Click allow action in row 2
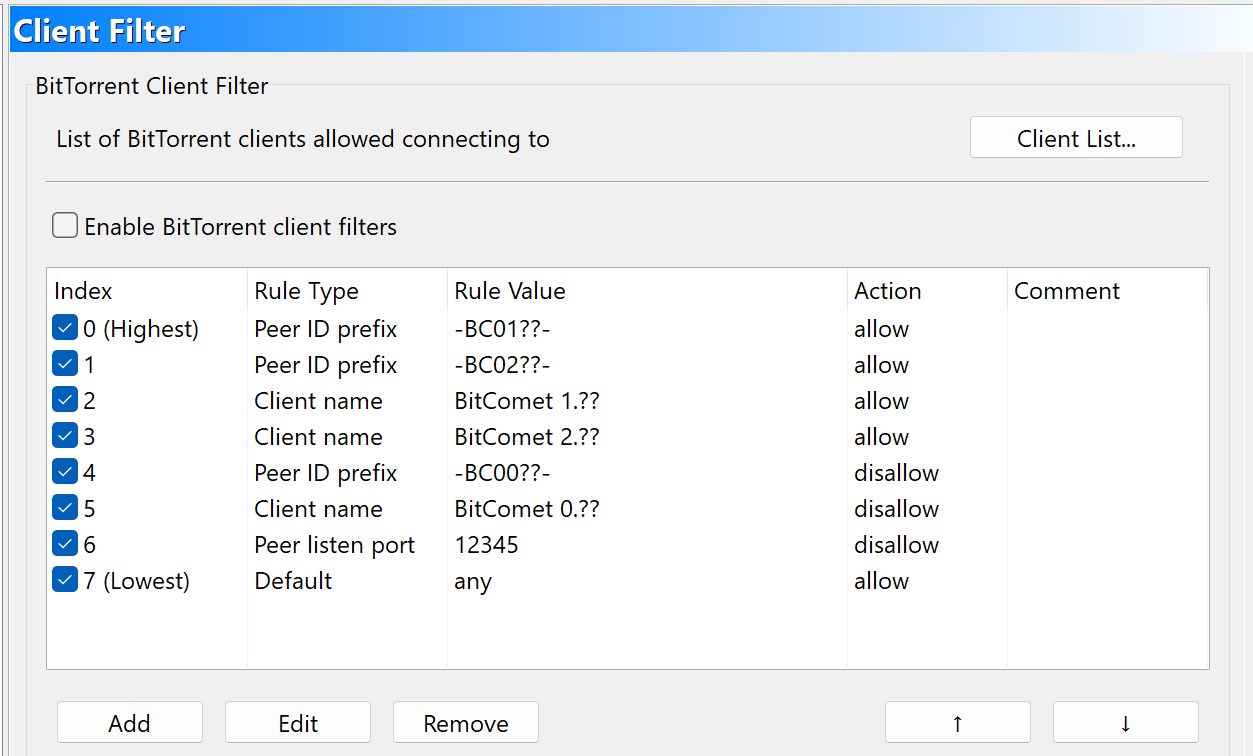Screen dimensions: 1253x756 tap(881, 401)
